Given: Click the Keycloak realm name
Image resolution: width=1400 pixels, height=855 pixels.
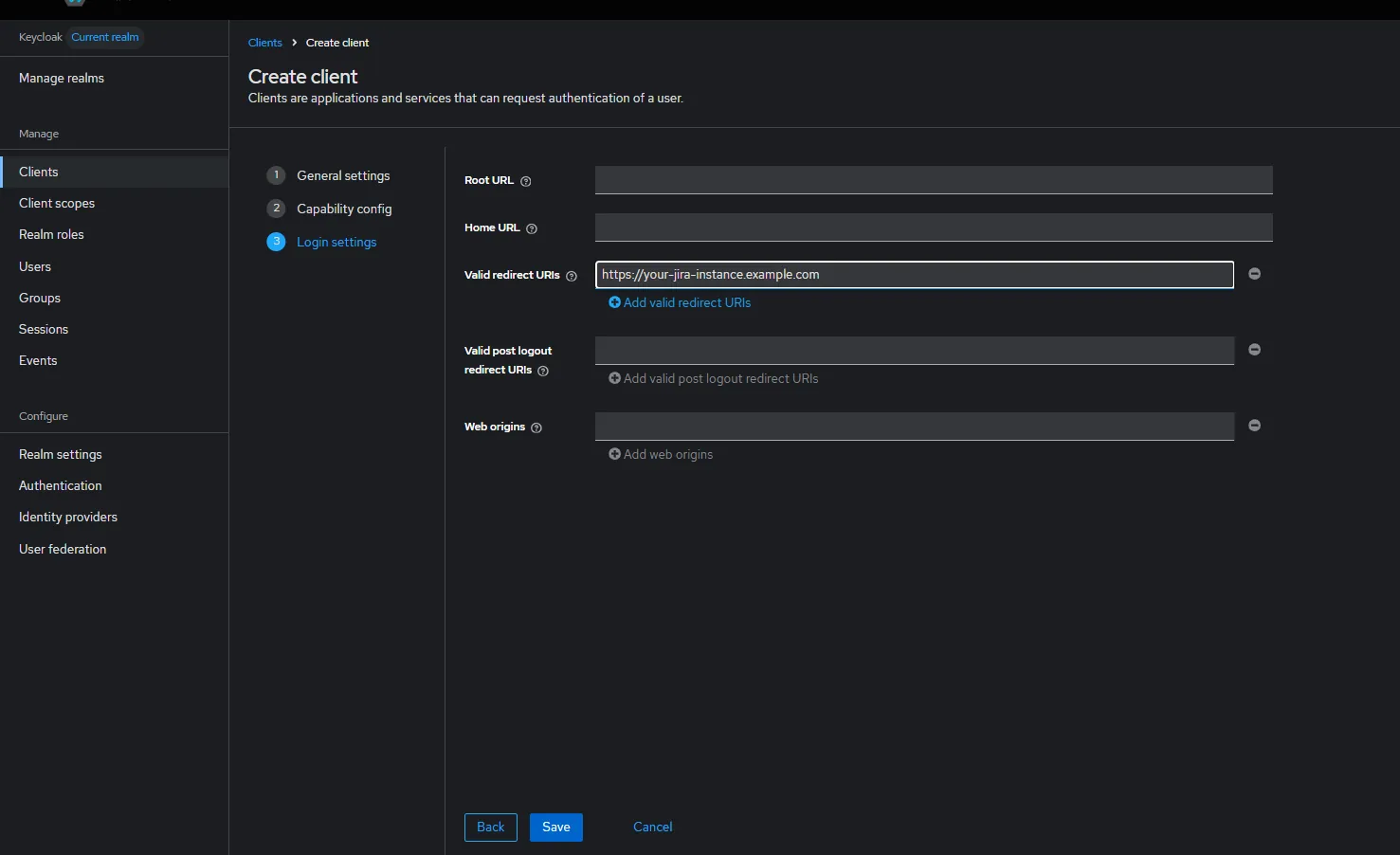Looking at the screenshot, I should tap(41, 37).
